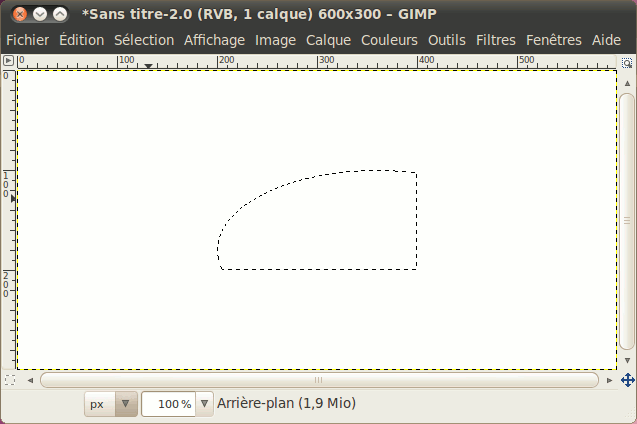The width and height of the screenshot is (637, 424).
Task: Toggle the Quick Mask button at bottom left
Action: tap(10, 380)
